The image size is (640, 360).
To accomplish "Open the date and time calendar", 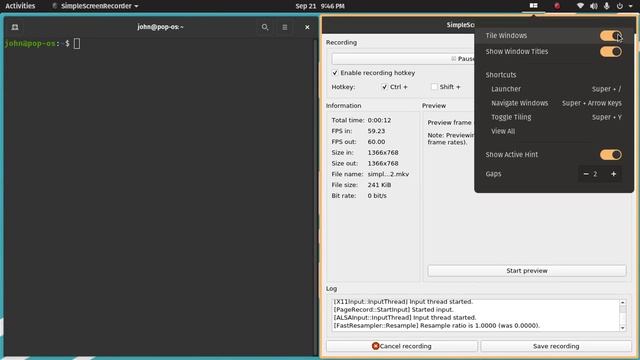I will coord(320,6).
